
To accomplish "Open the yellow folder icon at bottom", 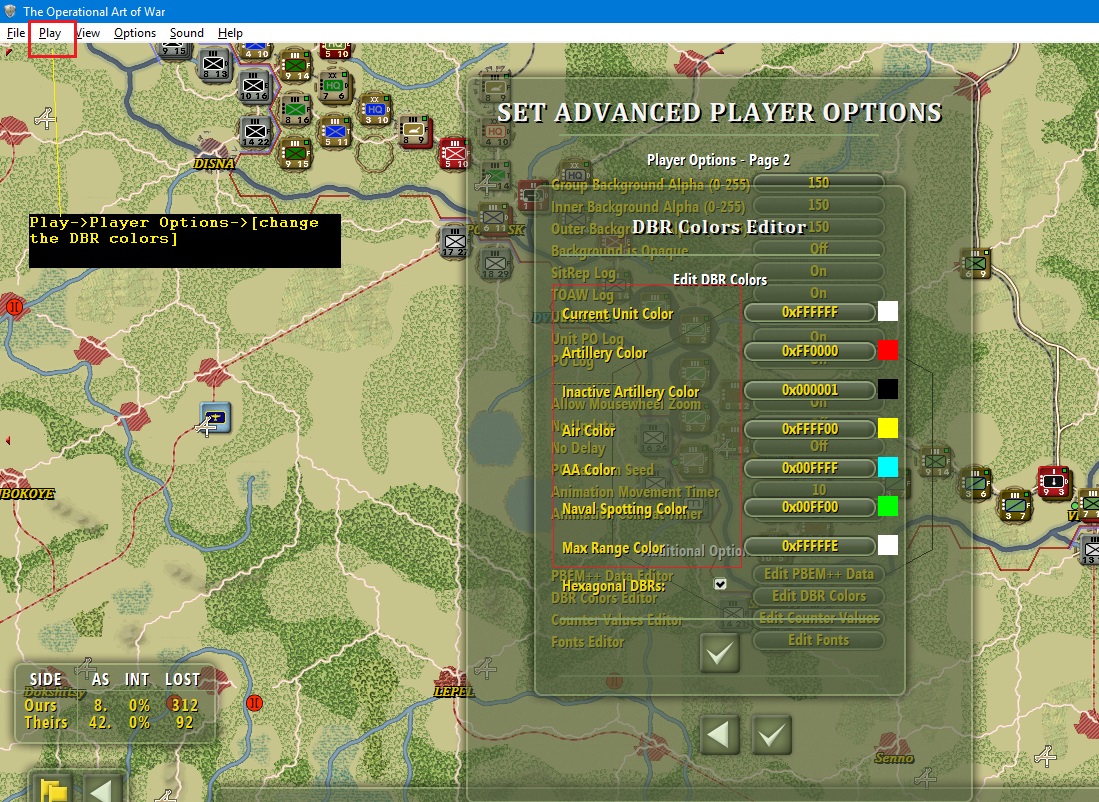I will click(x=54, y=789).
